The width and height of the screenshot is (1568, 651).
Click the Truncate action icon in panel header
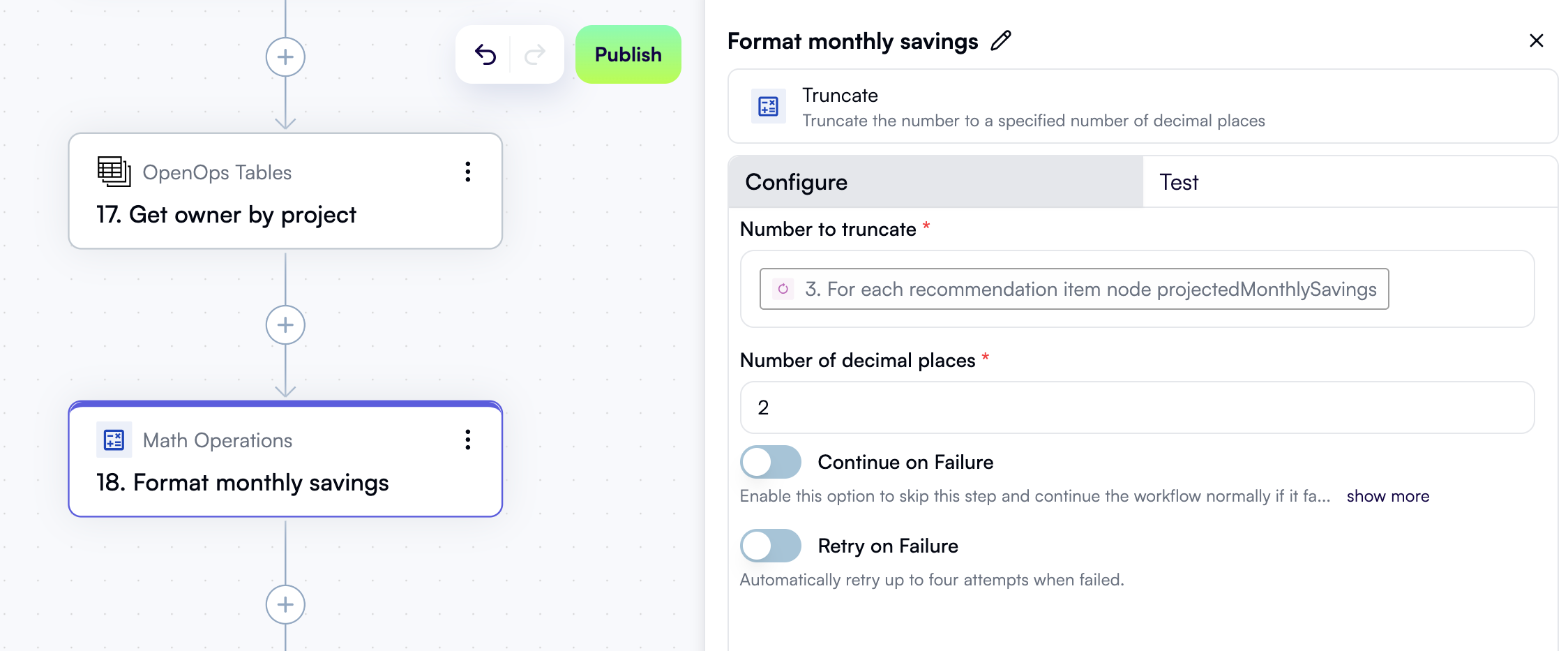[768, 106]
